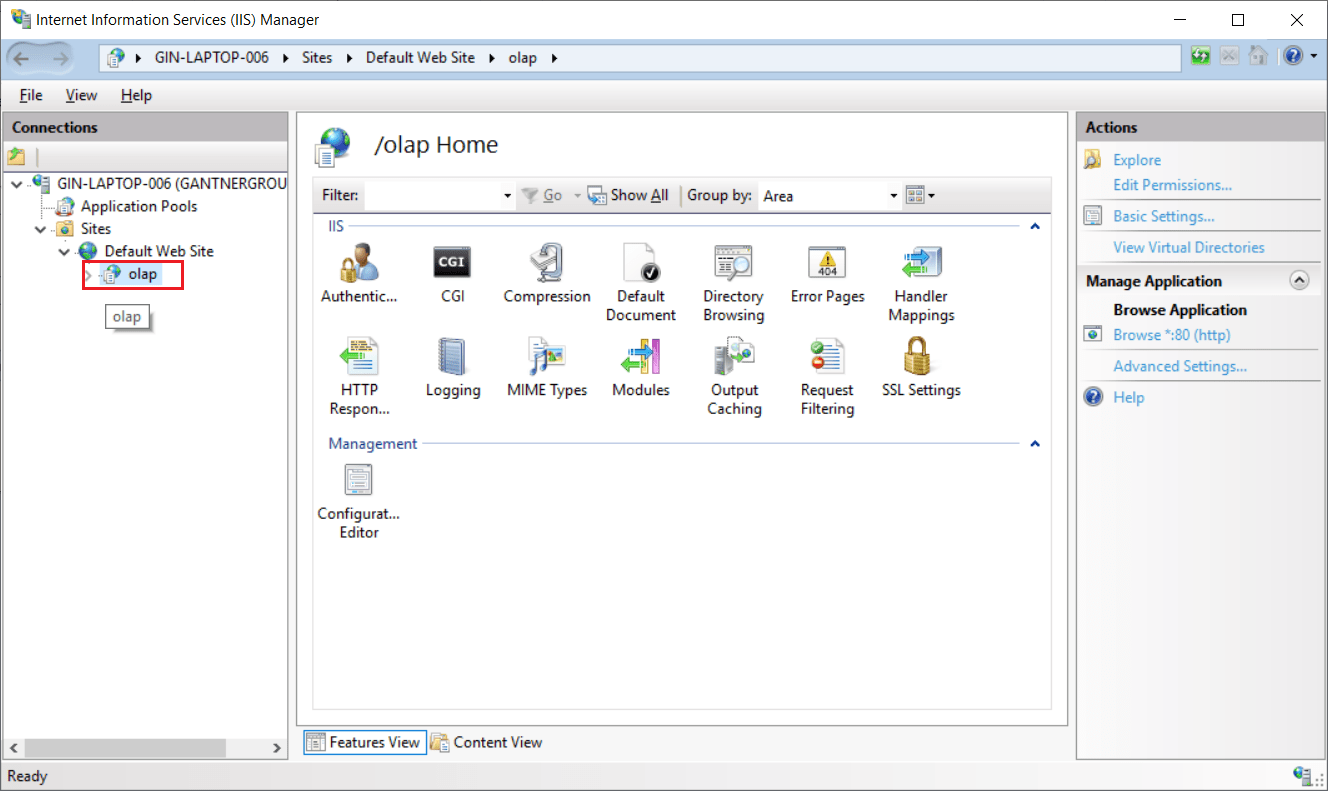Image resolution: width=1328 pixels, height=791 pixels.
Task: Collapse the Manage Application section
Action: click(1299, 281)
